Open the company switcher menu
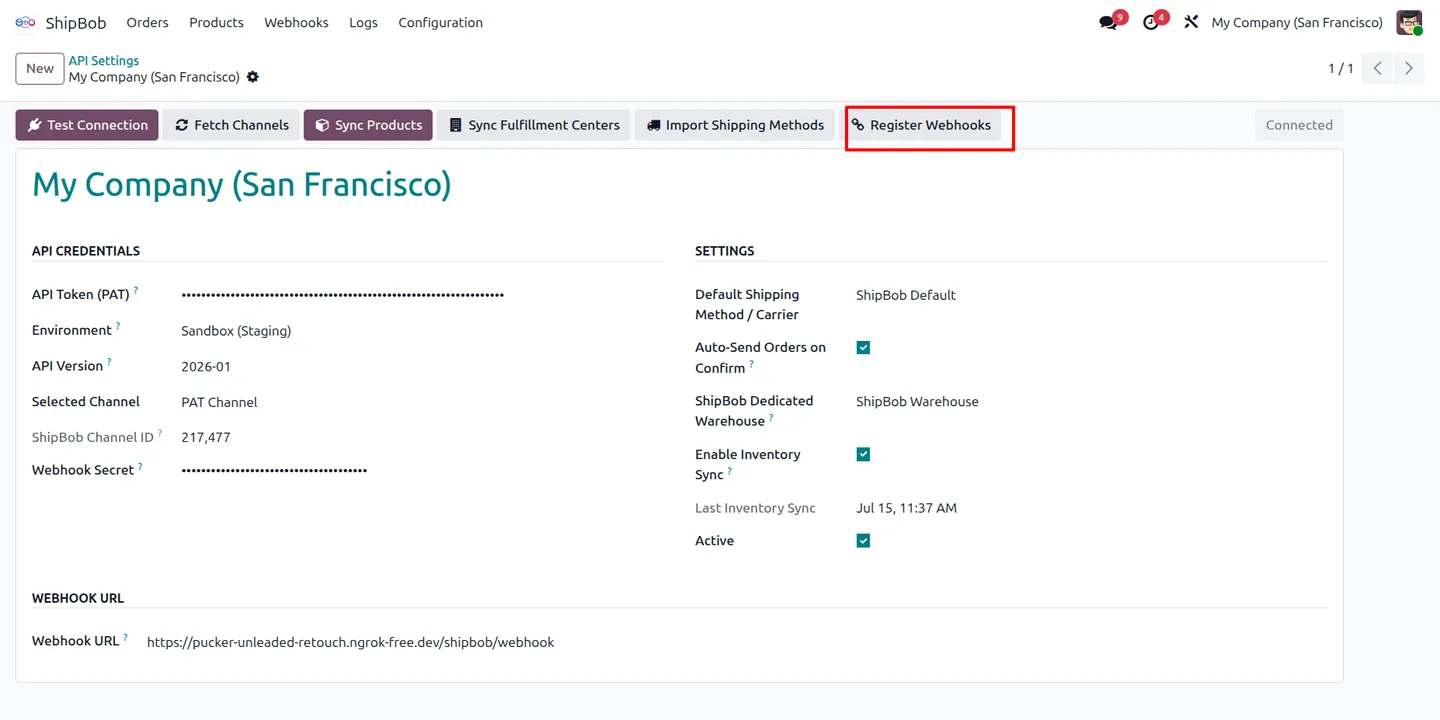Screen dimensions: 1440x720 1297,22
